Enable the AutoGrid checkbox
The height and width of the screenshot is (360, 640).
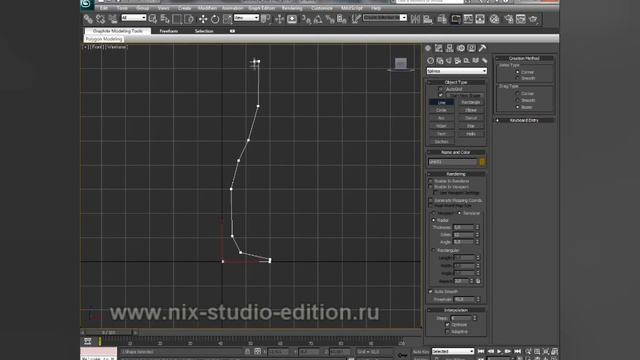click(x=441, y=89)
